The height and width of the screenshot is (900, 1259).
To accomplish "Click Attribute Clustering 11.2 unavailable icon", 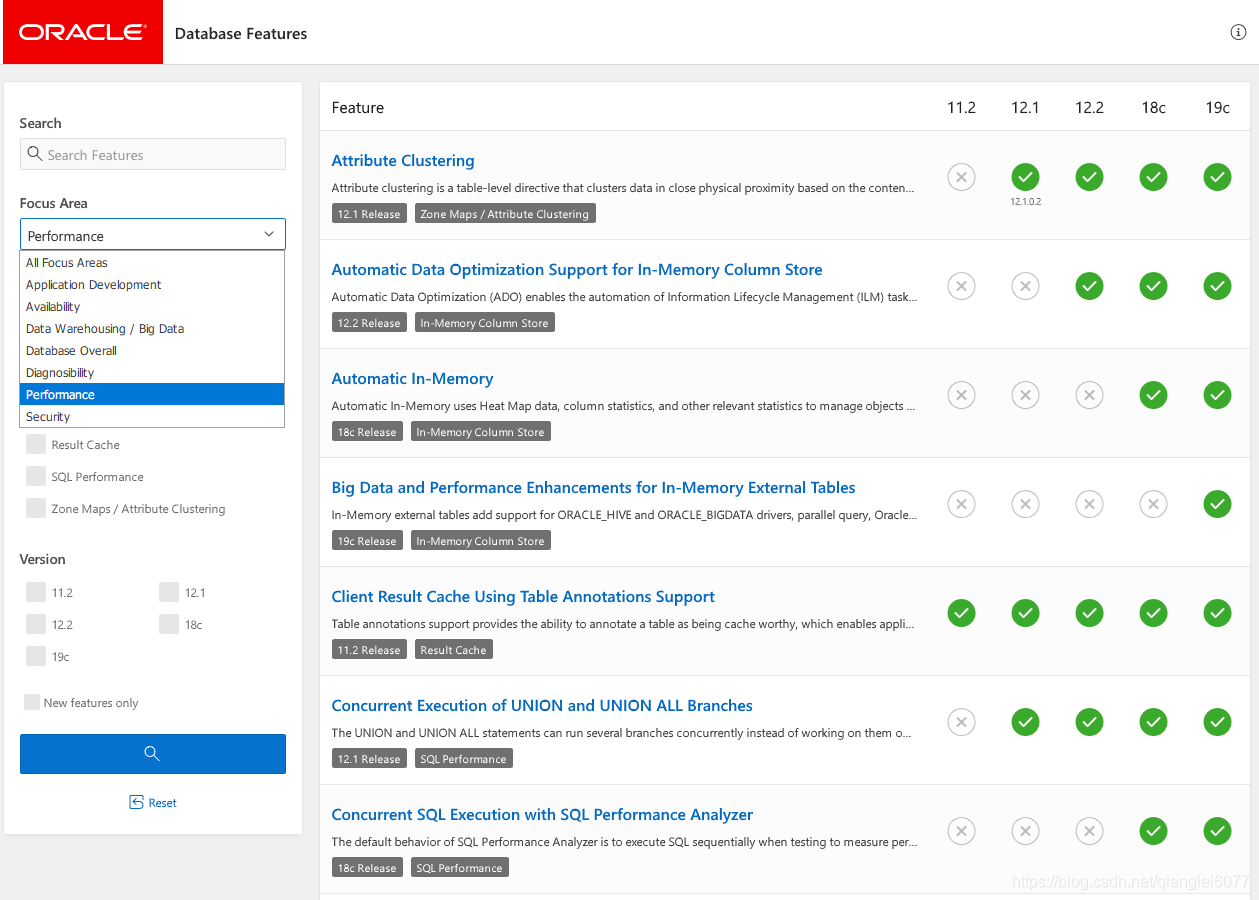I will tap(961, 178).
